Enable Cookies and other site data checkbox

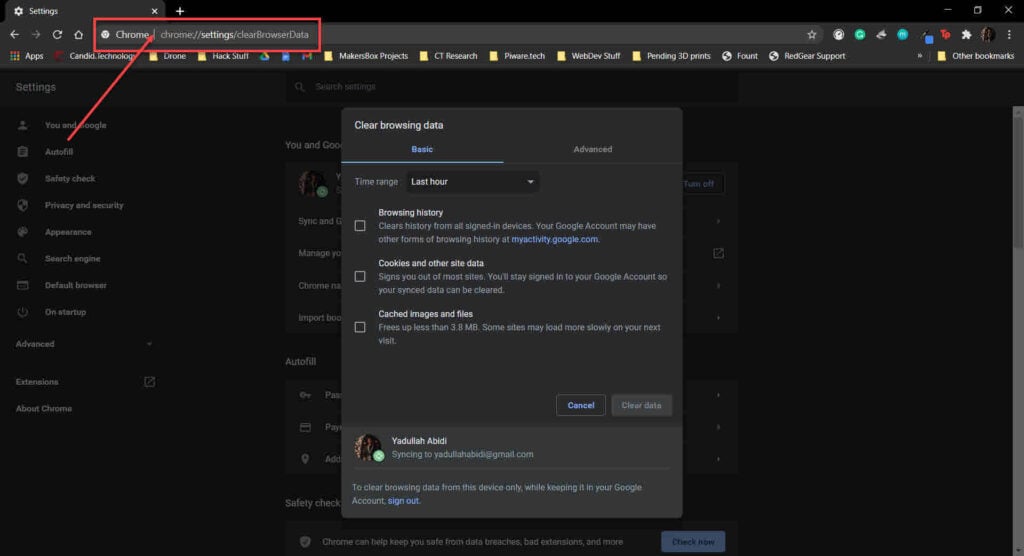(x=360, y=276)
